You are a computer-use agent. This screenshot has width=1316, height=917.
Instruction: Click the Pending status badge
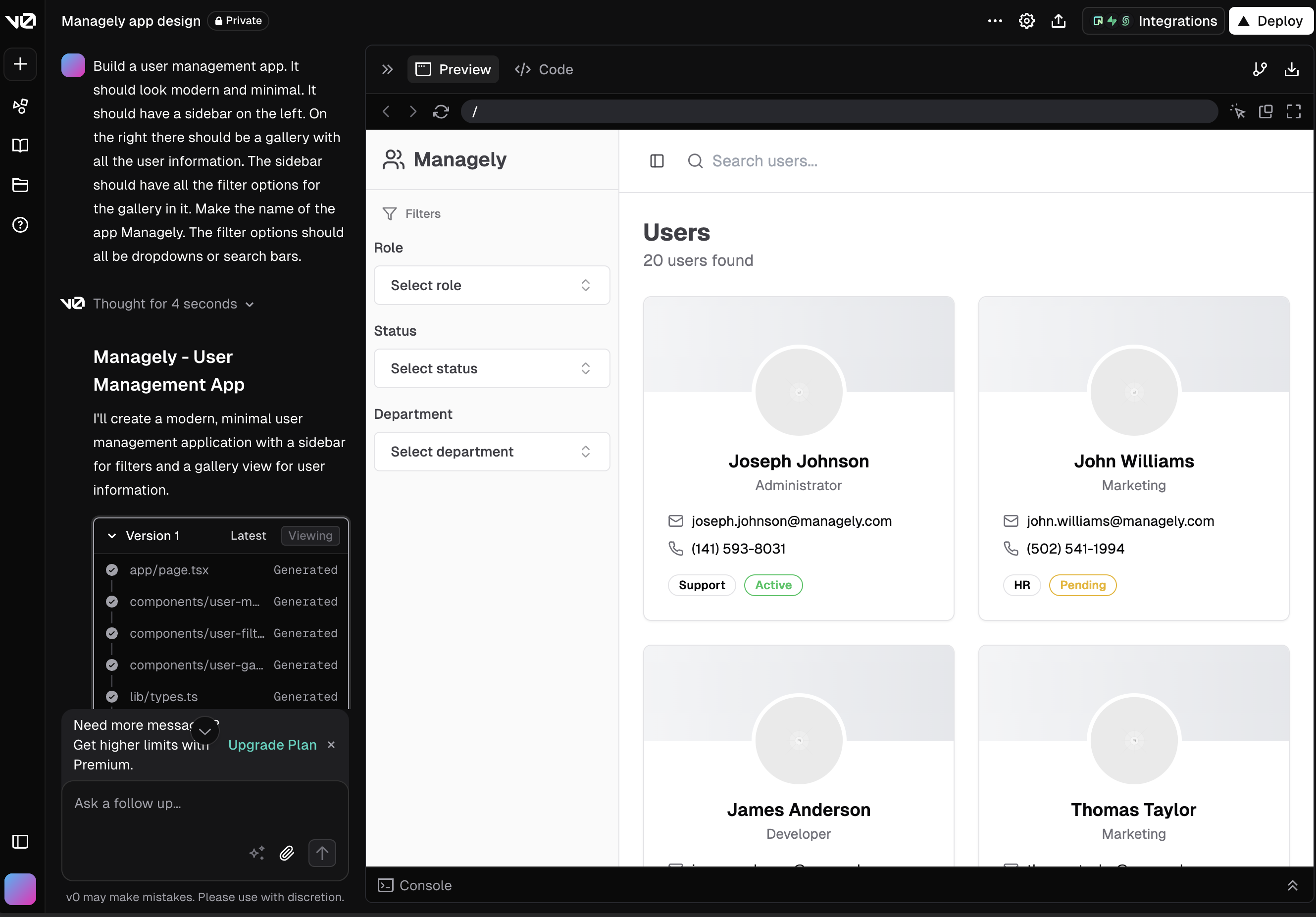tap(1083, 585)
